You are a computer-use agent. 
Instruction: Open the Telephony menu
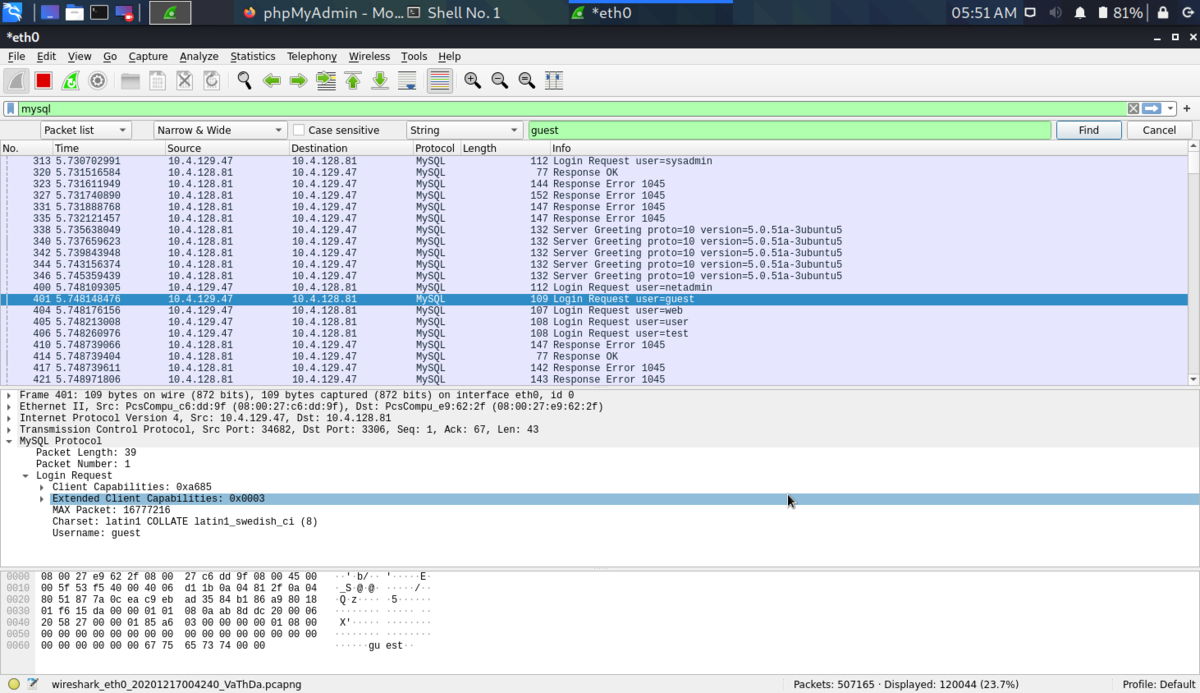pyautogui.click(x=312, y=57)
